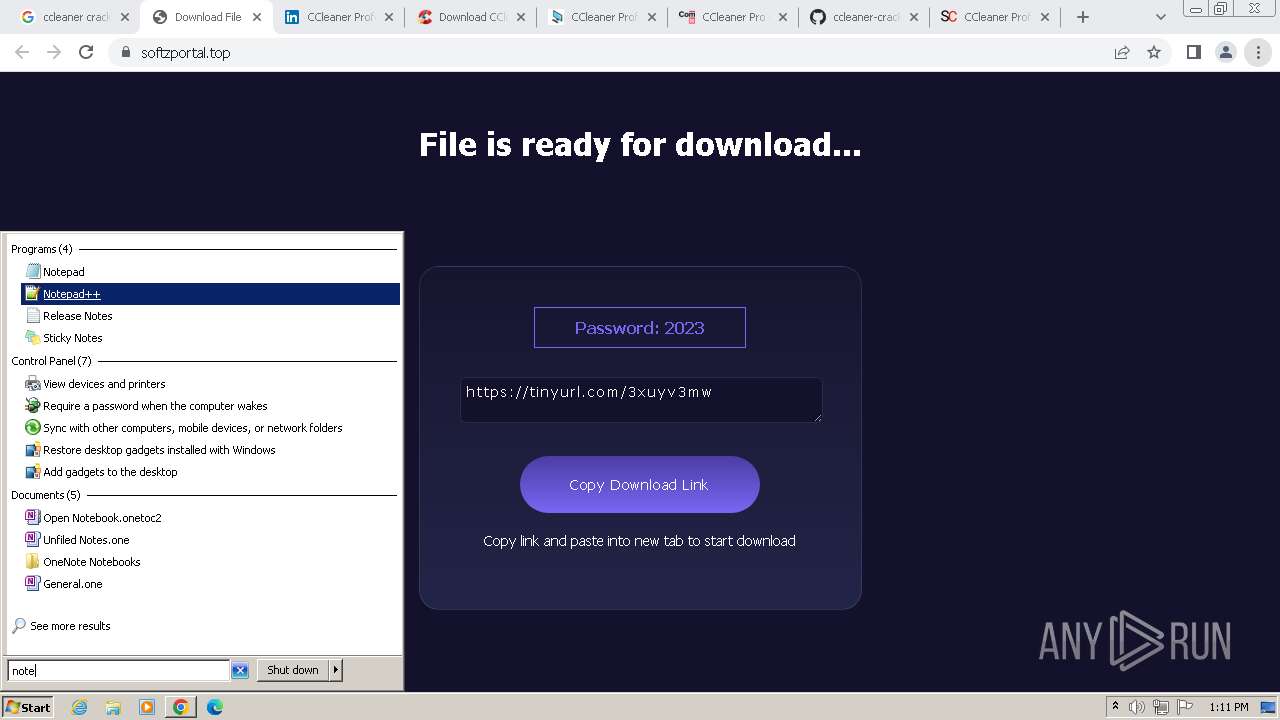Open Internet Explorer from taskbar
1280x720 pixels.
pyautogui.click(x=79, y=707)
